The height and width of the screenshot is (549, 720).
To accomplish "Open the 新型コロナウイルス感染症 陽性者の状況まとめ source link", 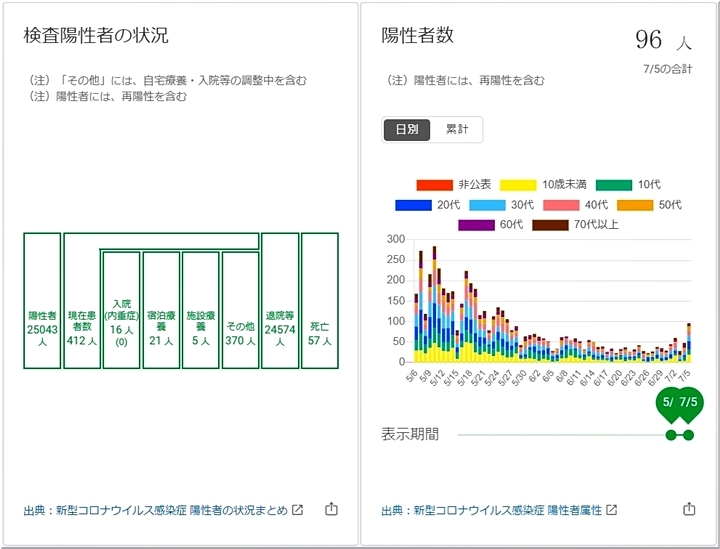I will (155, 510).
